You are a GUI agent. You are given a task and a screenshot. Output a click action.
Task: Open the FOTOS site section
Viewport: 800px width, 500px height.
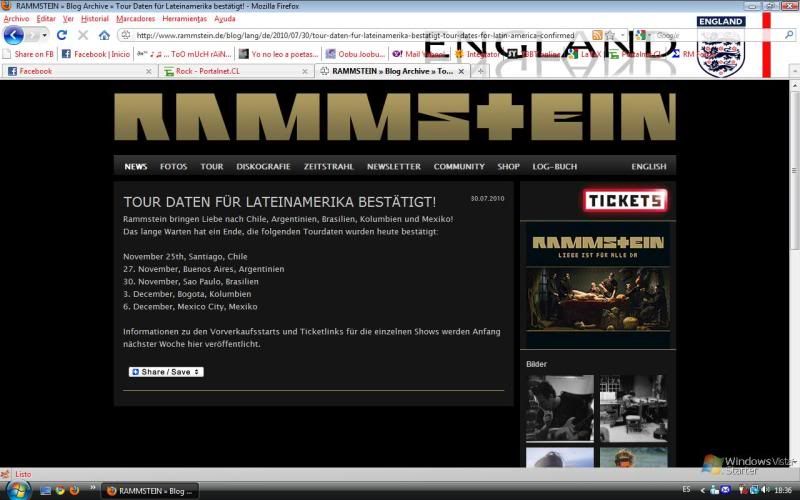pyautogui.click(x=173, y=167)
